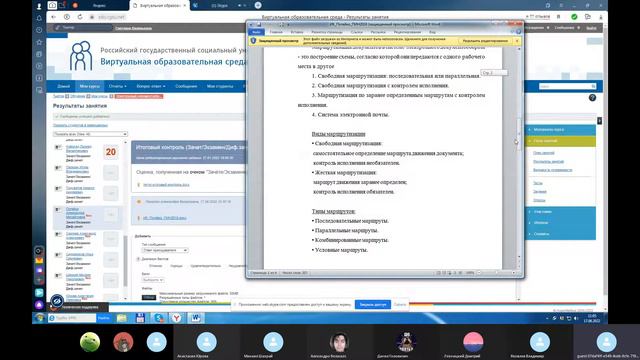Click the Закрыть доступ button
The image size is (640, 360).
(373, 304)
